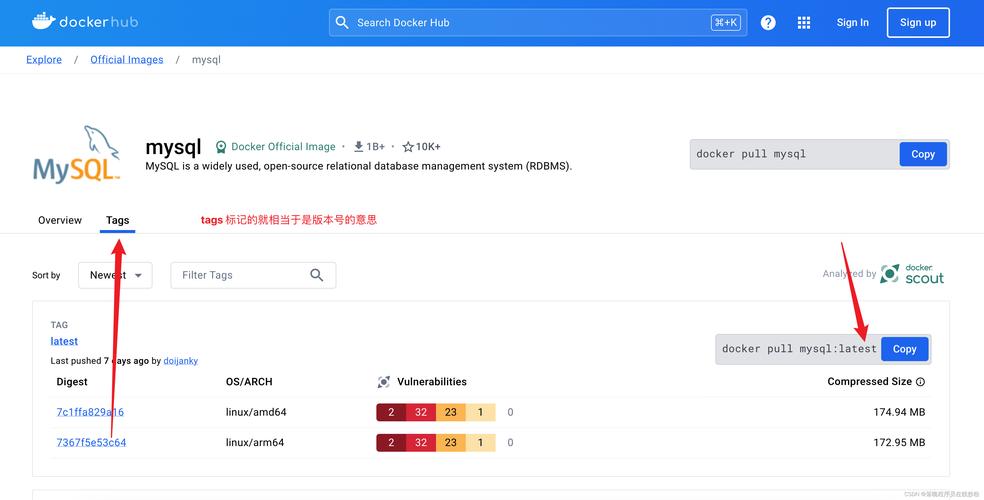Click medium count 23 for linux/arm64
984x500 pixels.
point(451,442)
